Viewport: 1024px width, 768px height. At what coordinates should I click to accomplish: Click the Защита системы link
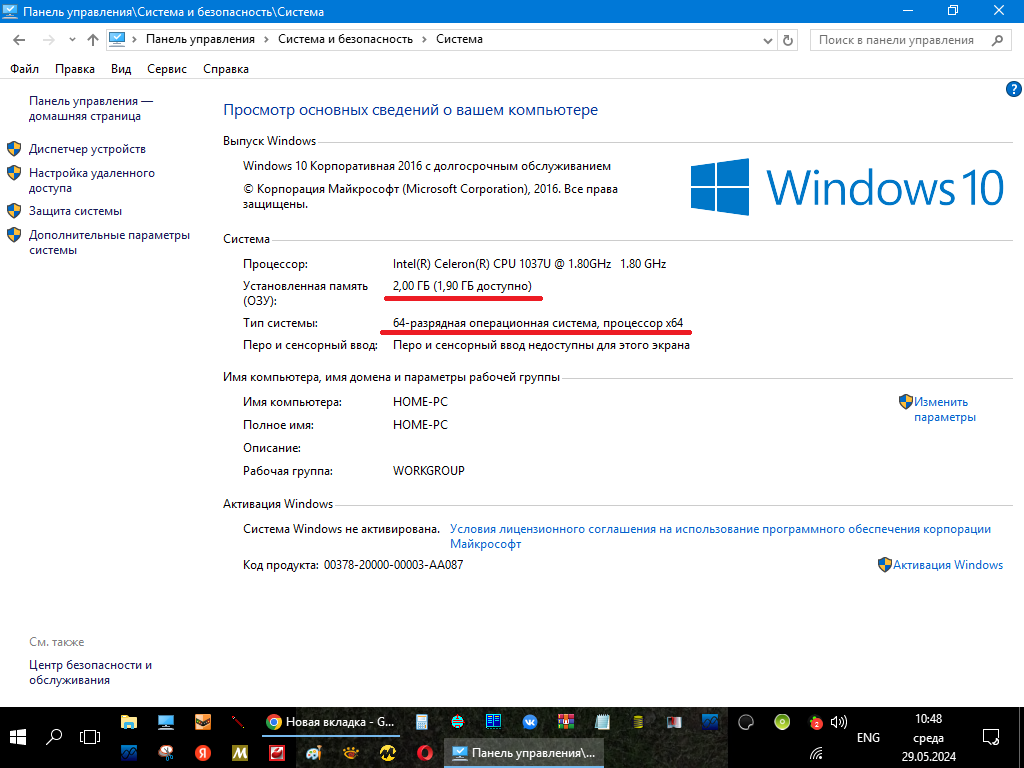[75, 211]
